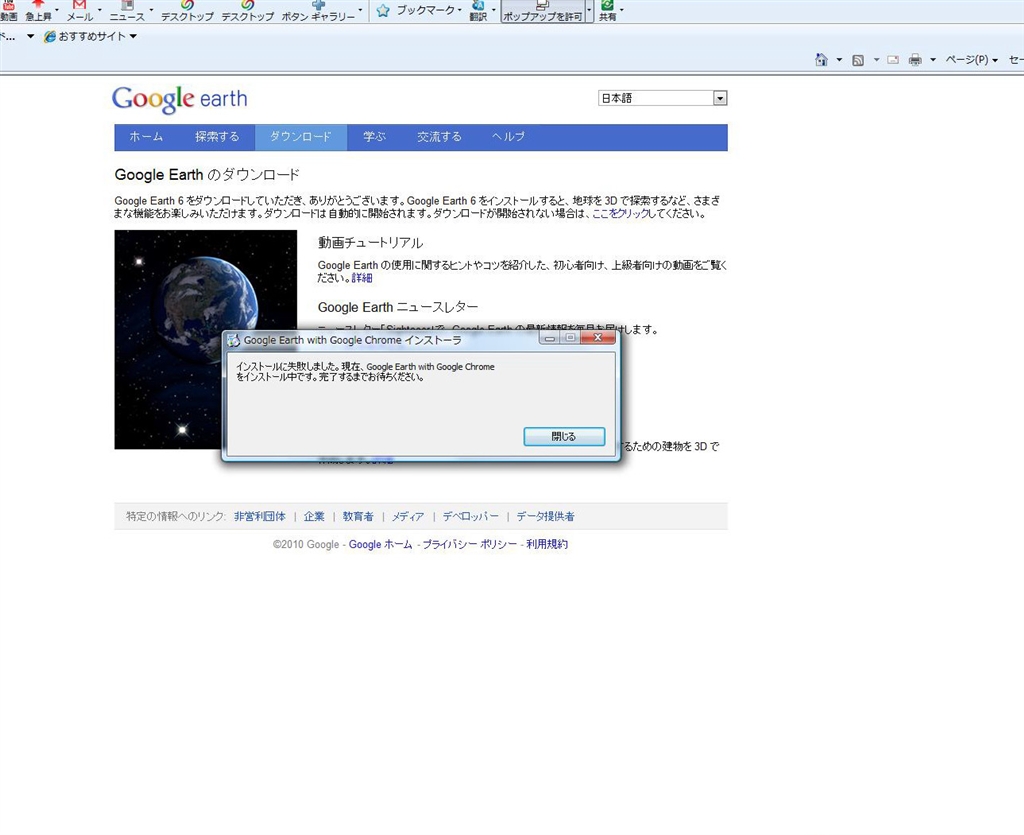This screenshot has height=835, width=1024.
Task: Open the 教育者 footer link
Action: pyautogui.click(x=358, y=516)
